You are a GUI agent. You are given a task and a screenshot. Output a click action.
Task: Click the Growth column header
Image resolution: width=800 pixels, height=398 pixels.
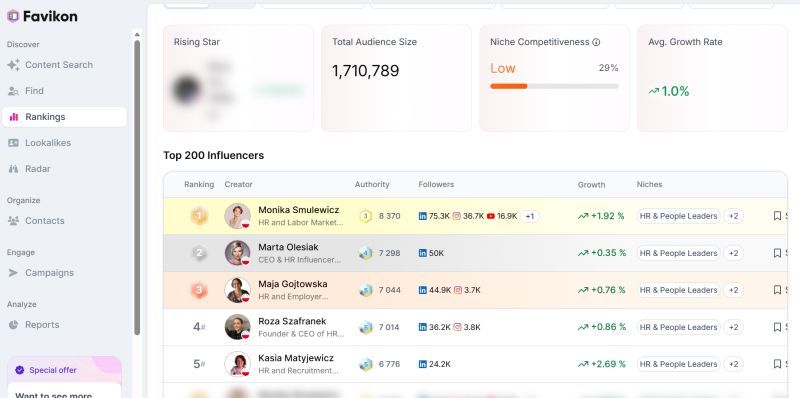(x=591, y=184)
